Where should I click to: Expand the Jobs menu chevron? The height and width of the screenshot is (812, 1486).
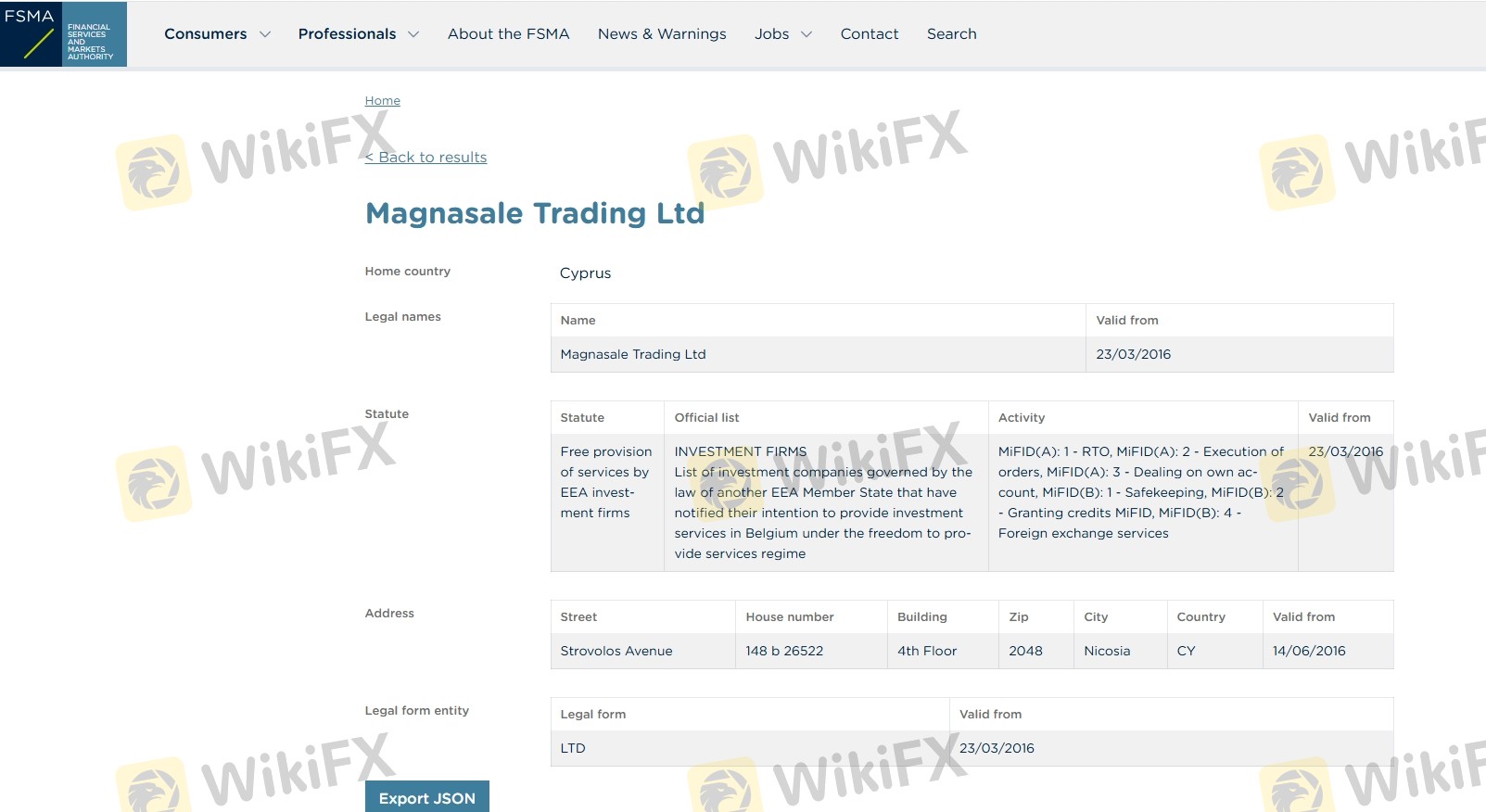click(x=807, y=34)
